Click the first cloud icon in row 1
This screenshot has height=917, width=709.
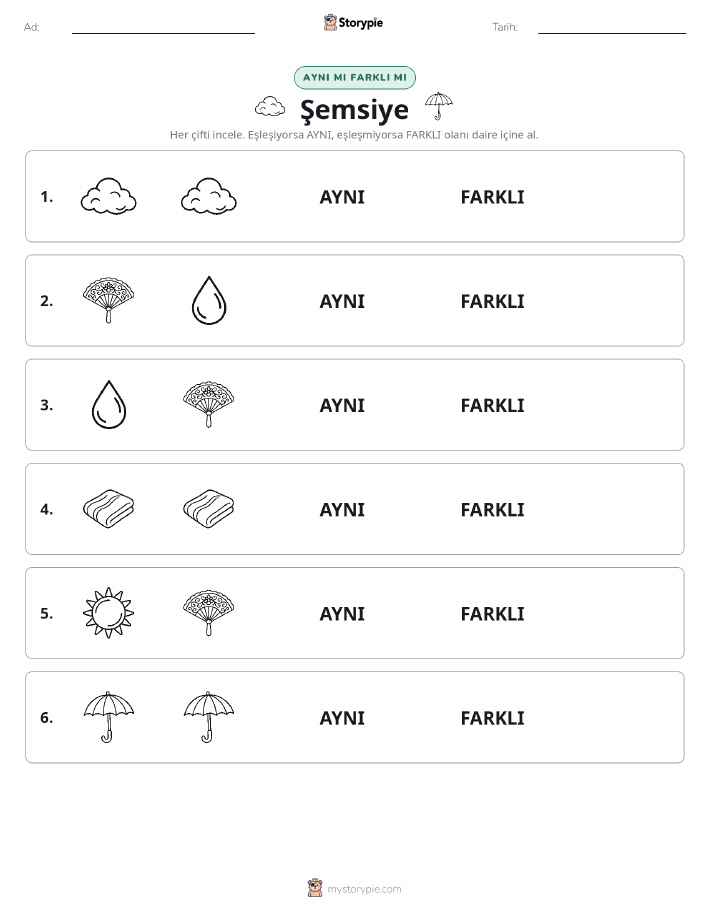[x=108, y=196]
